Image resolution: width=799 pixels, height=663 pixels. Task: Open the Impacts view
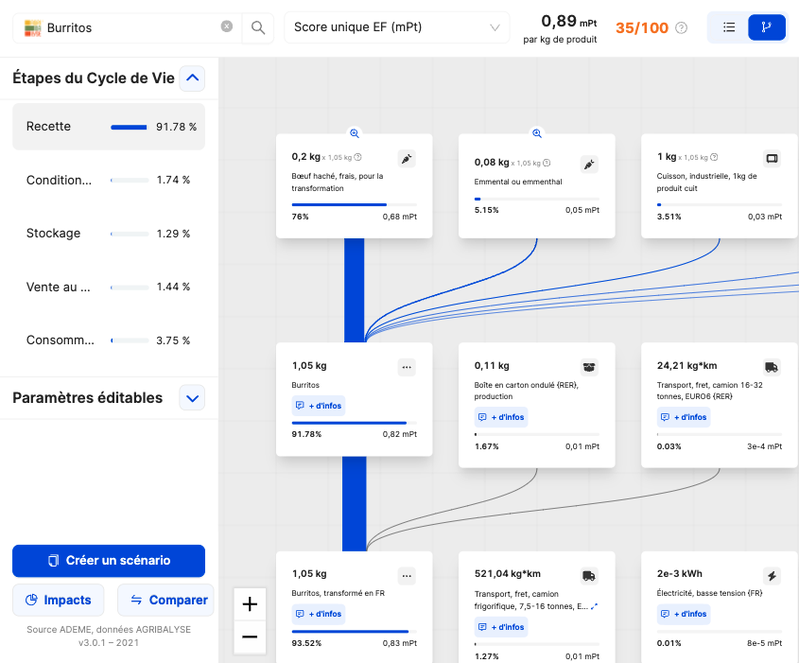(60, 600)
